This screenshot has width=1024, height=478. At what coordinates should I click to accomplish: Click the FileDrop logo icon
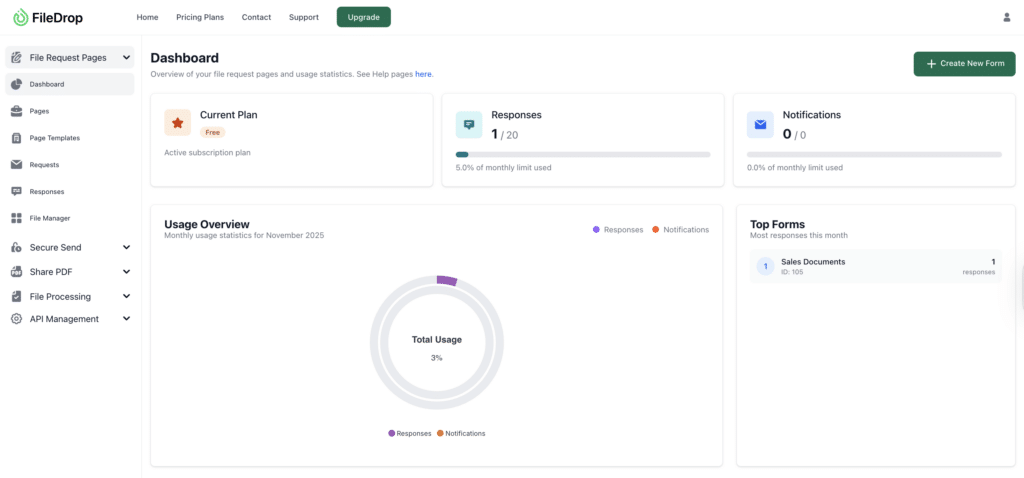pos(21,17)
